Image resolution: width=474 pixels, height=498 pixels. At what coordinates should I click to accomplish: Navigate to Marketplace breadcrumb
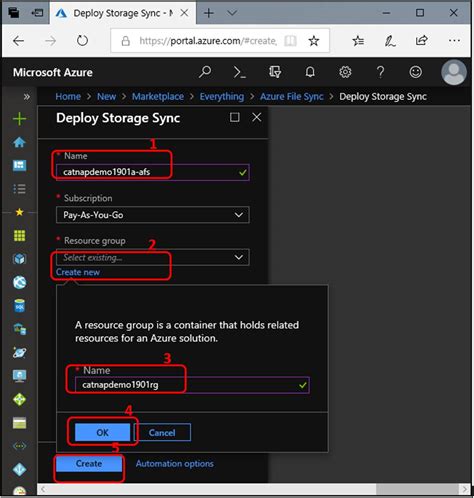tap(158, 97)
